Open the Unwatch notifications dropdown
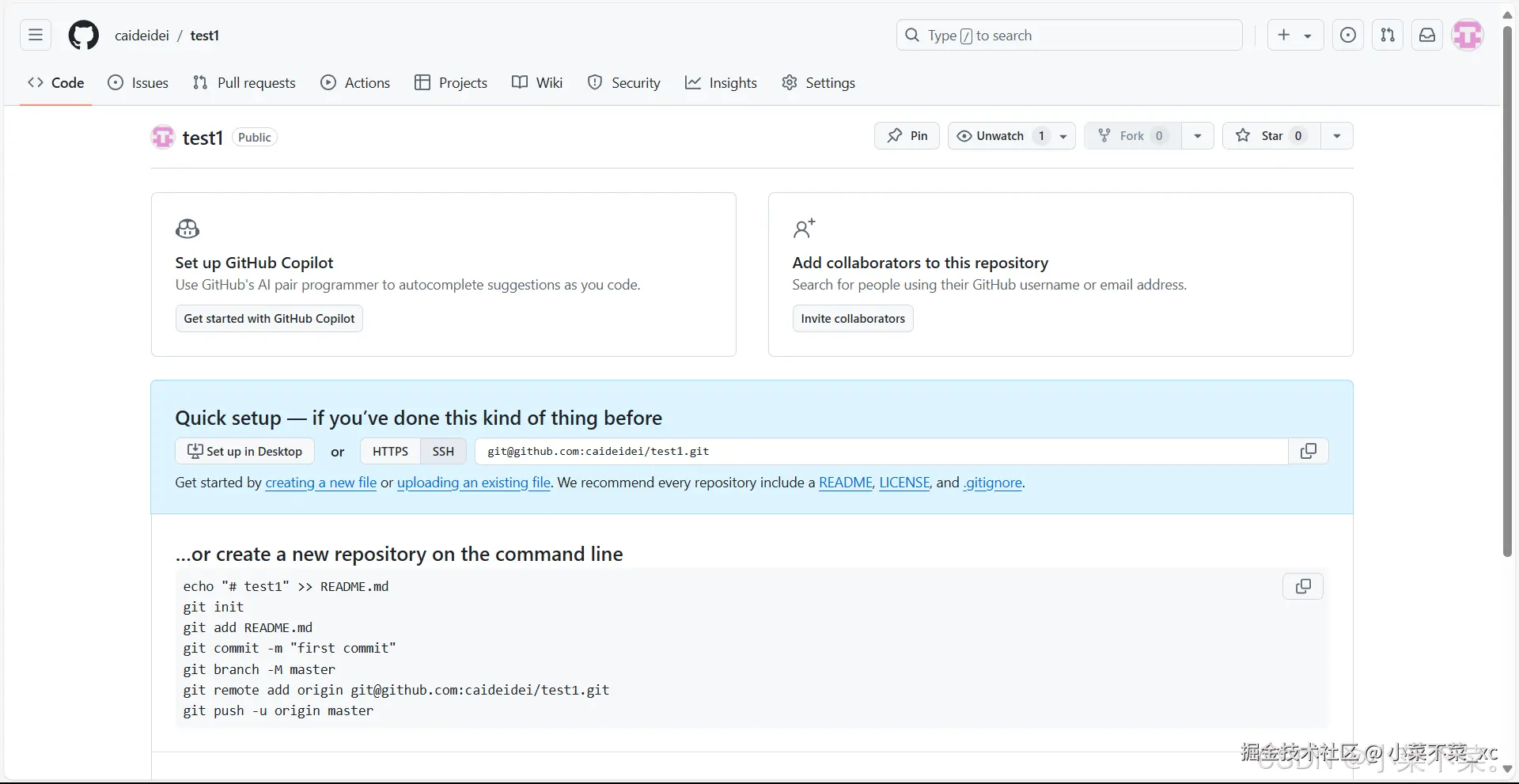The image size is (1519, 784). pos(1012,136)
